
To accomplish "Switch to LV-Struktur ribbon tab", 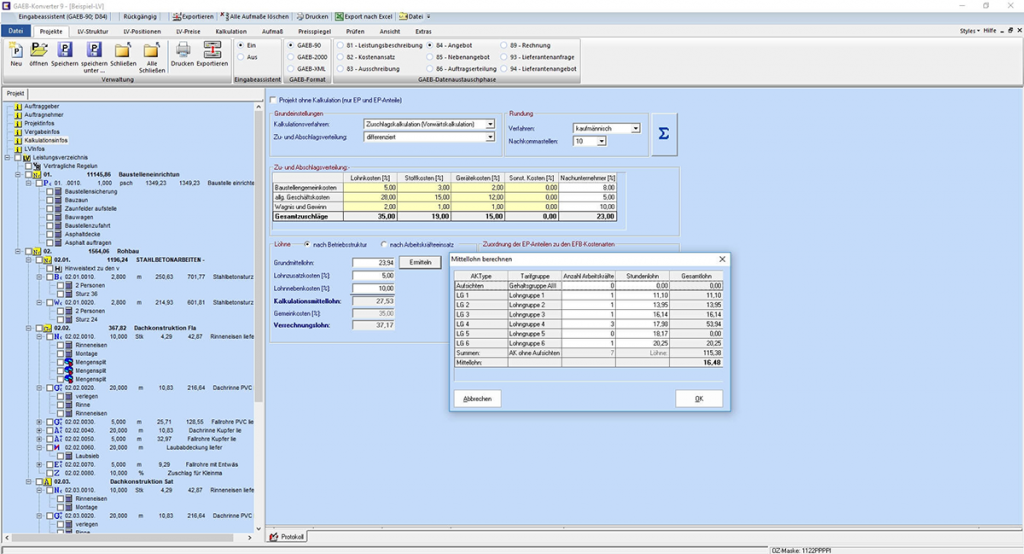I will [93, 31].
